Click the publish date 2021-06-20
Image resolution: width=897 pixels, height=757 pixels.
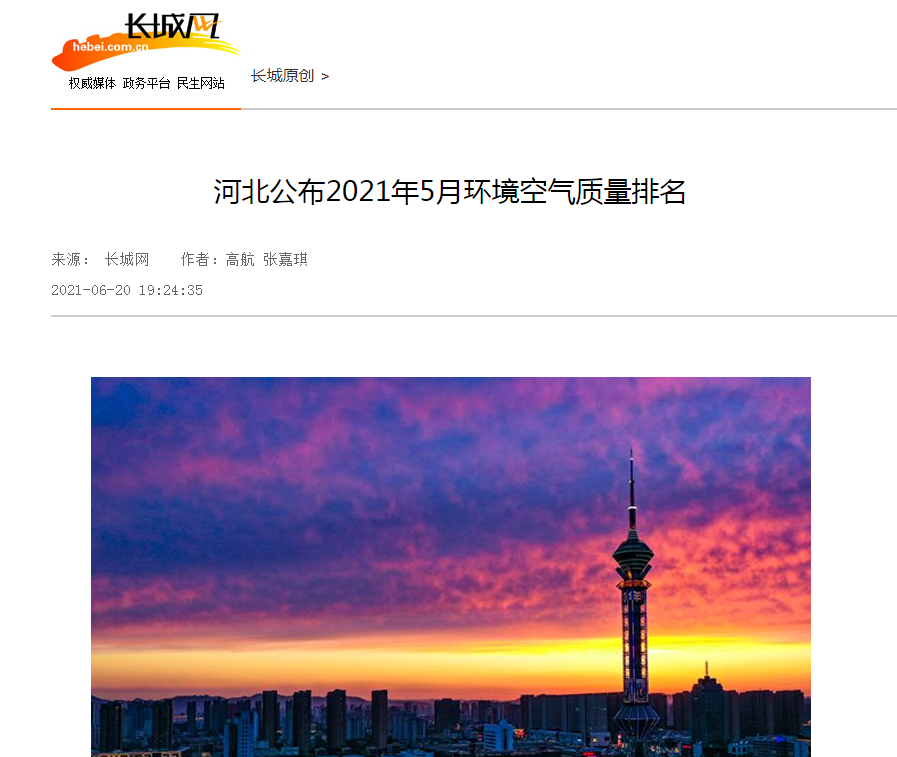91,290
